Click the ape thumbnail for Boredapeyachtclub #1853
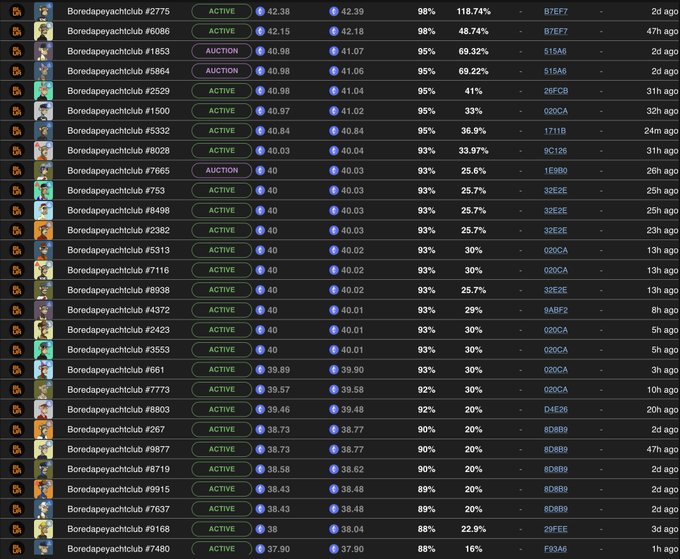 pos(43,51)
